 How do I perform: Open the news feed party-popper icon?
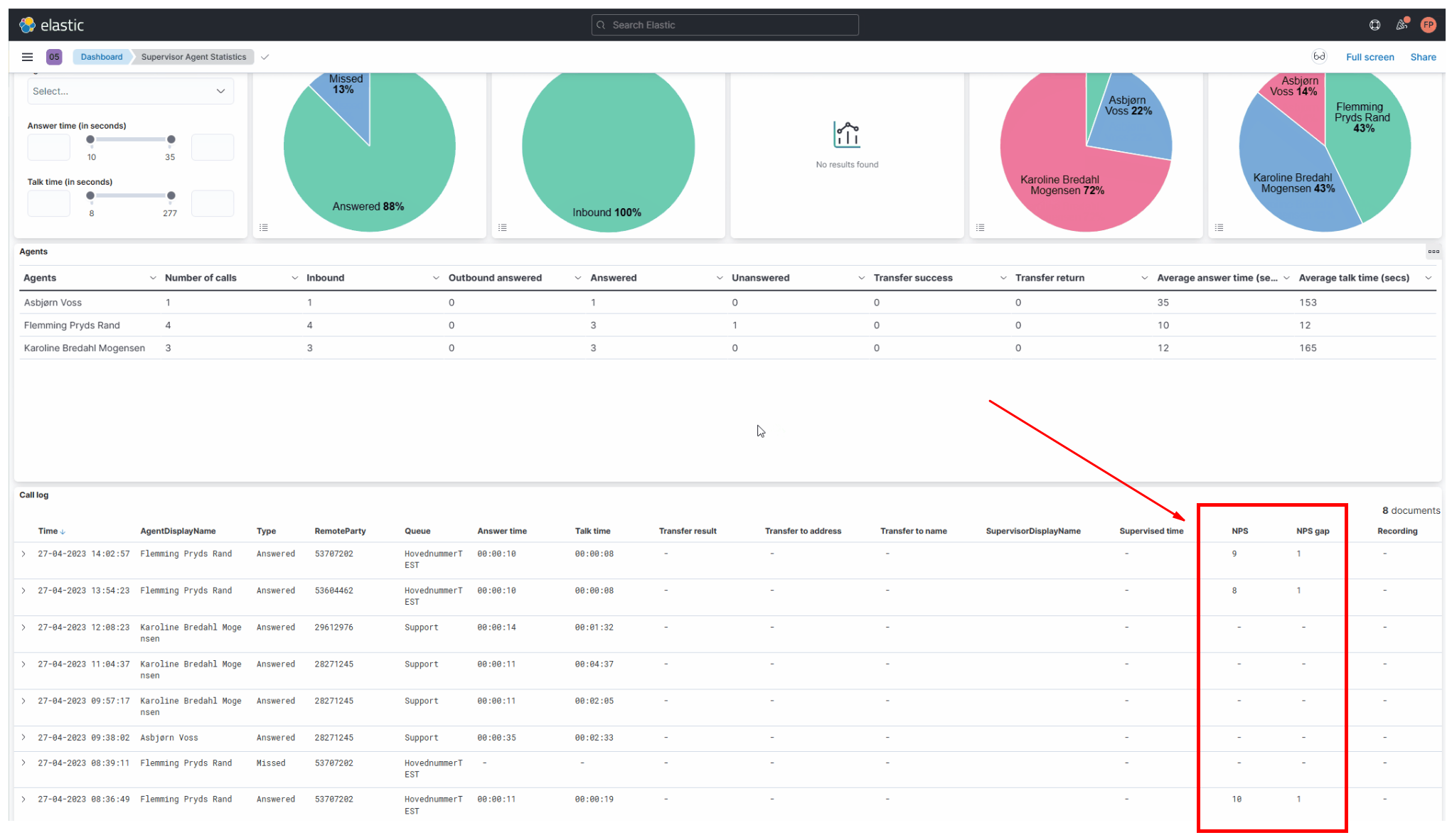click(1402, 24)
